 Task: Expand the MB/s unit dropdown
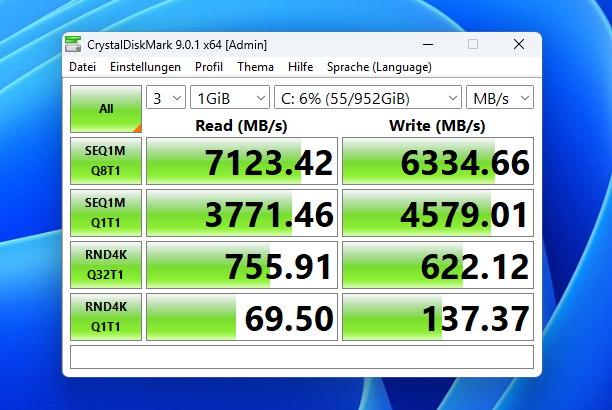click(x=500, y=97)
